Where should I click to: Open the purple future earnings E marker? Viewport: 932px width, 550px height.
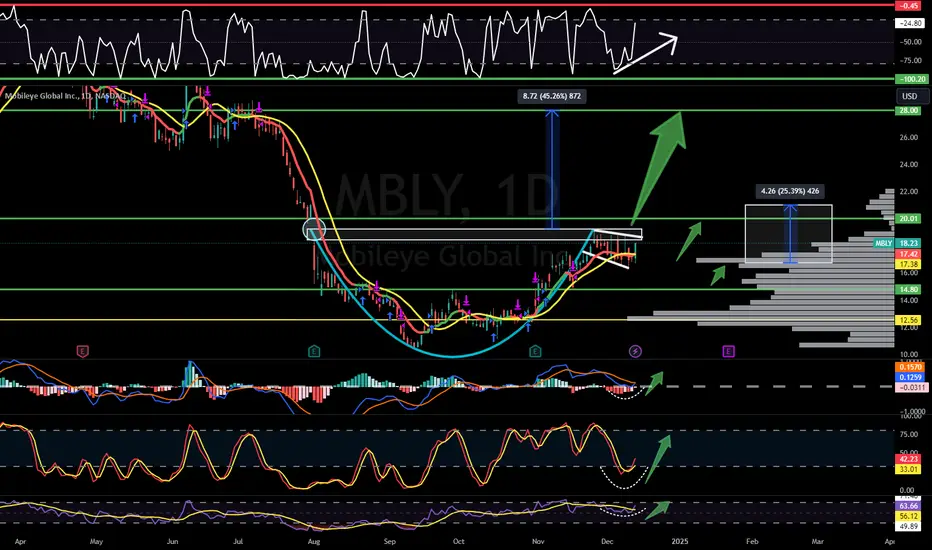click(728, 351)
